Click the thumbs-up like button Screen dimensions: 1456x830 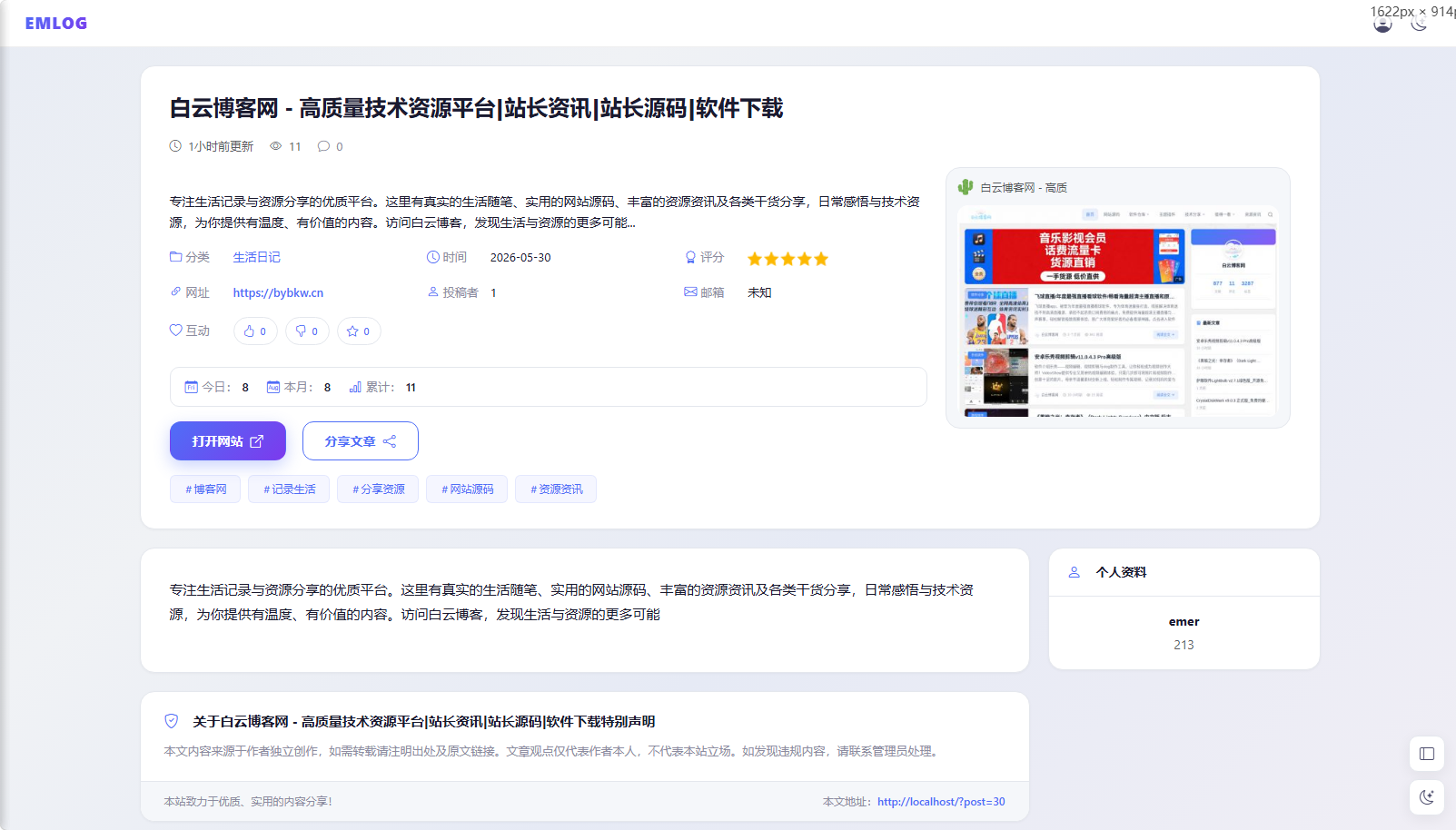coord(255,331)
